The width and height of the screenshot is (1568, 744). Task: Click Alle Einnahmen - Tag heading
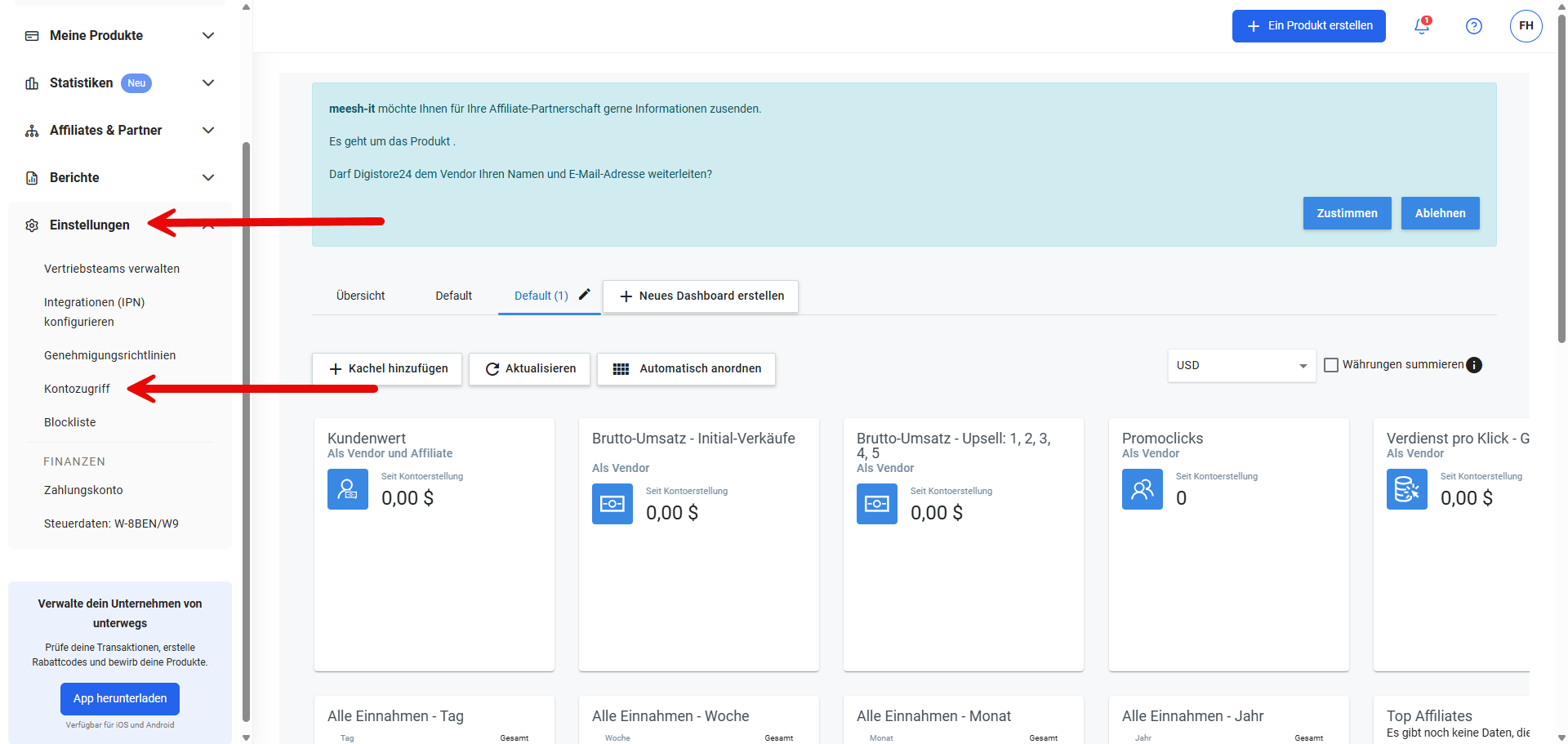pos(395,716)
